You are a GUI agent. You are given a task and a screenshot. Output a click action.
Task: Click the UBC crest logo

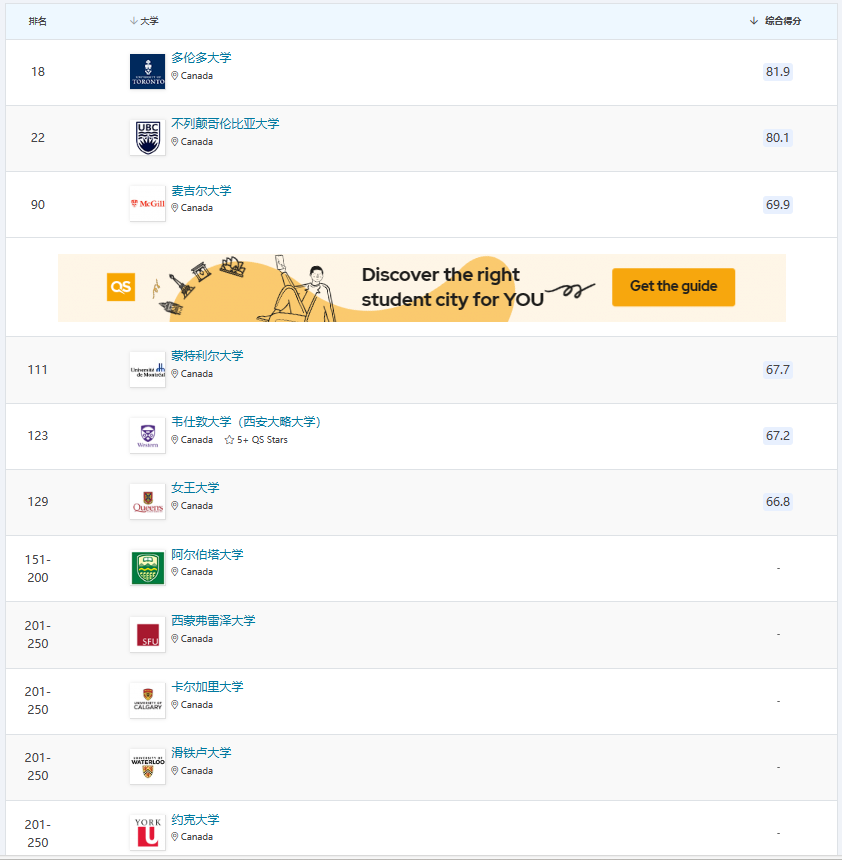[148, 138]
